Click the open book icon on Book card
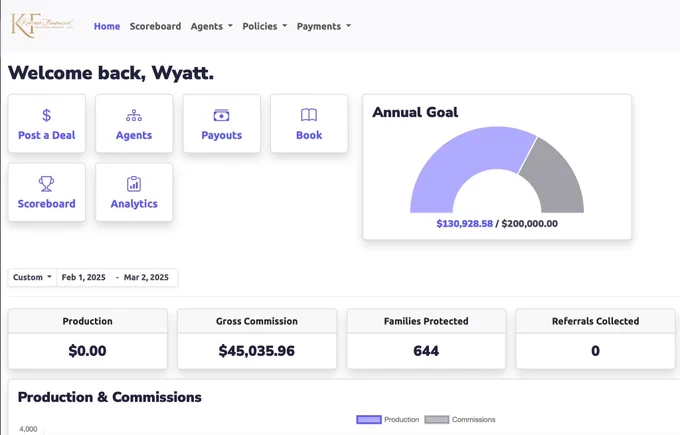The height and width of the screenshot is (435, 680). click(309, 115)
